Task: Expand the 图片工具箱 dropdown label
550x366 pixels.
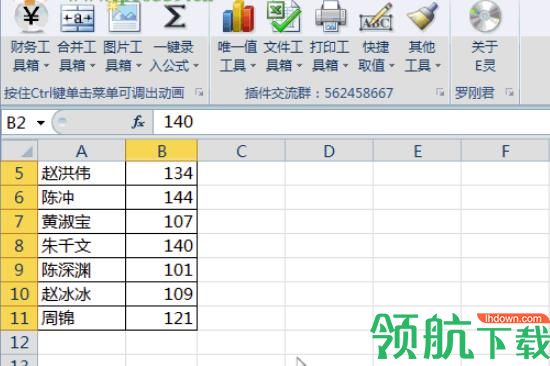Action: pyautogui.click(x=123, y=56)
